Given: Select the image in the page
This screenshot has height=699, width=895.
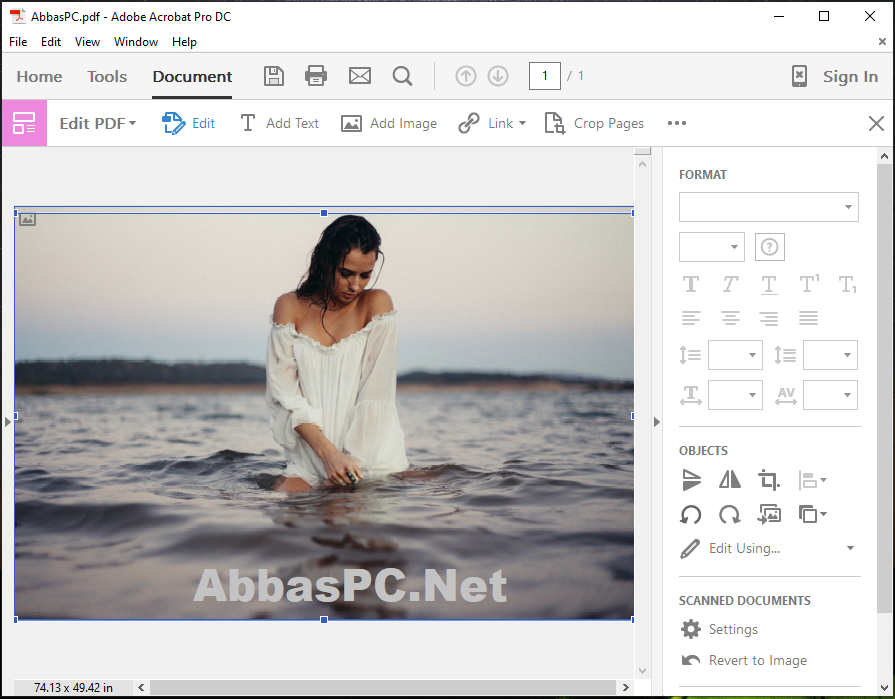Looking at the screenshot, I should [x=324, y=416].
